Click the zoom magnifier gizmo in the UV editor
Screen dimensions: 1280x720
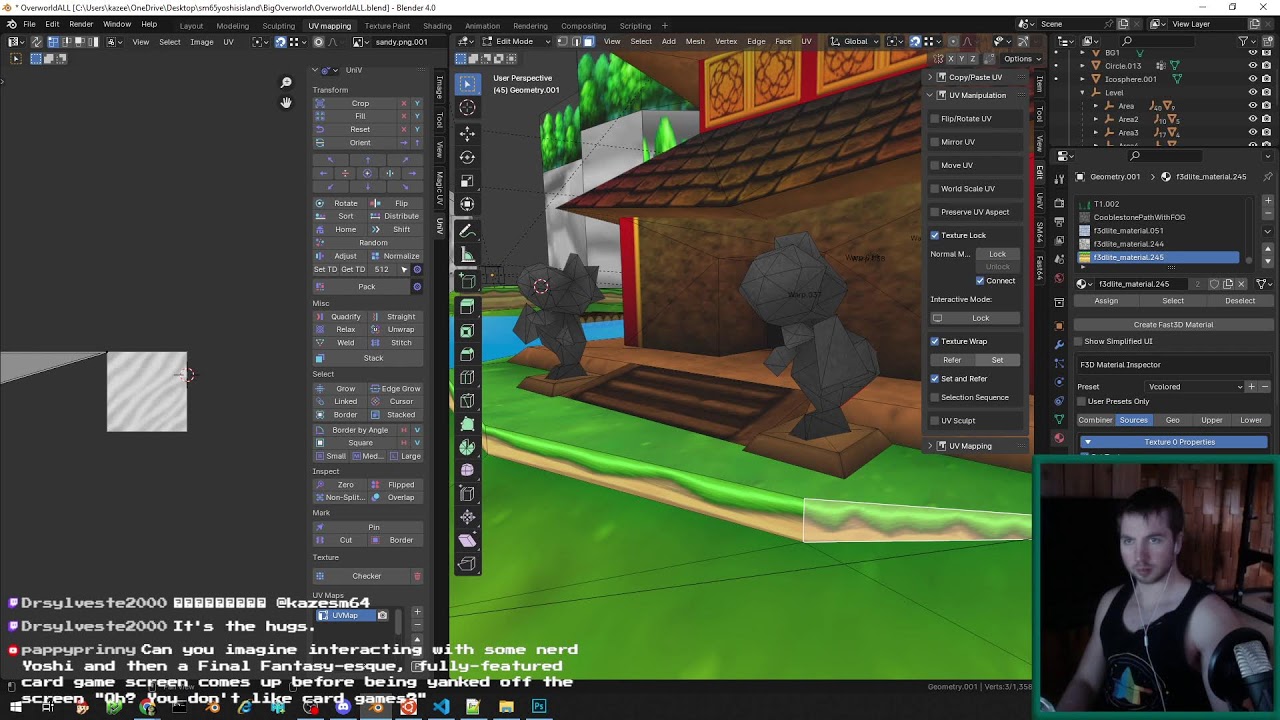tap(286, 83)
